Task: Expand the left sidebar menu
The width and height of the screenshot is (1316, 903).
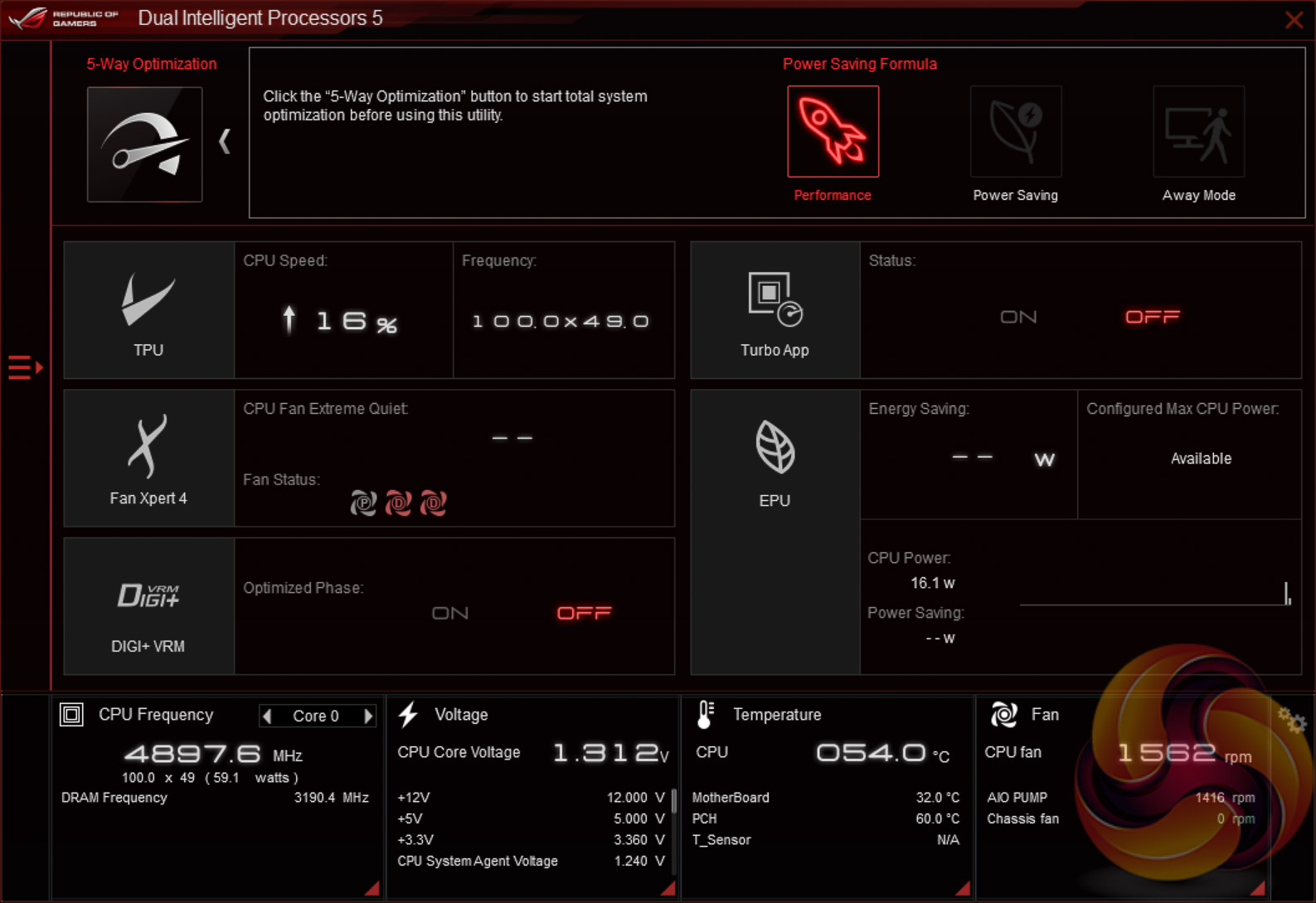Action: (x=25, y=367)
